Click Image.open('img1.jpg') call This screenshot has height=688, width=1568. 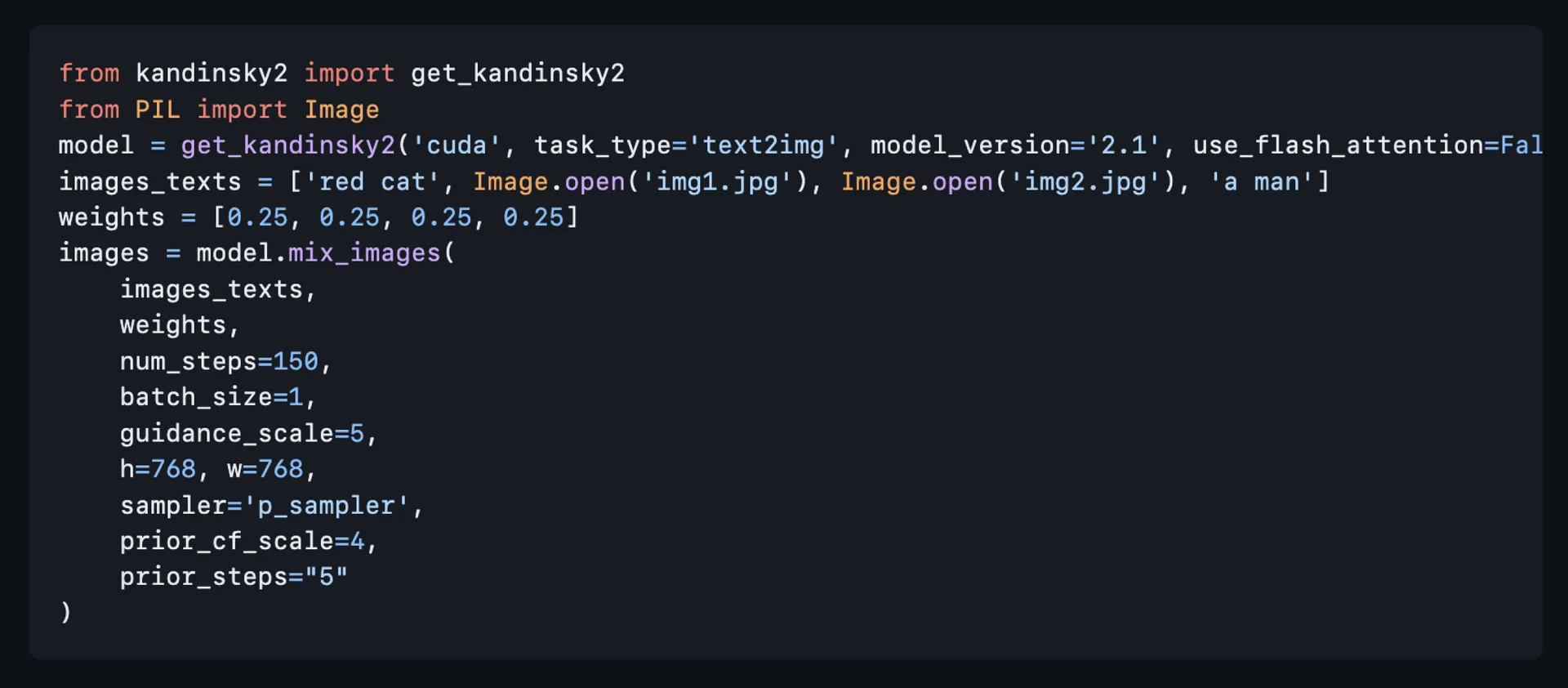641,181
